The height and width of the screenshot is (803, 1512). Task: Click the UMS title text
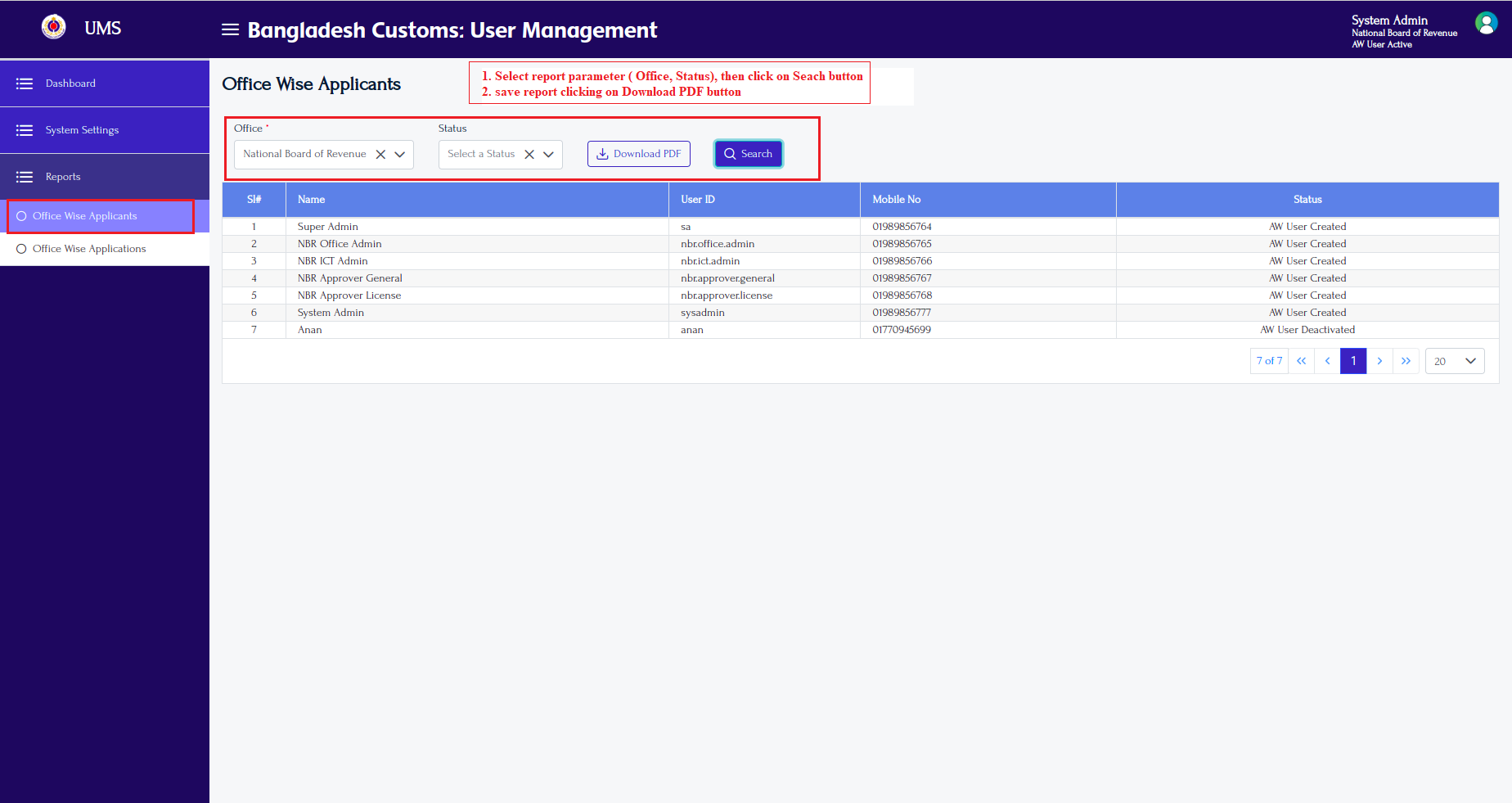coord(103,29)
